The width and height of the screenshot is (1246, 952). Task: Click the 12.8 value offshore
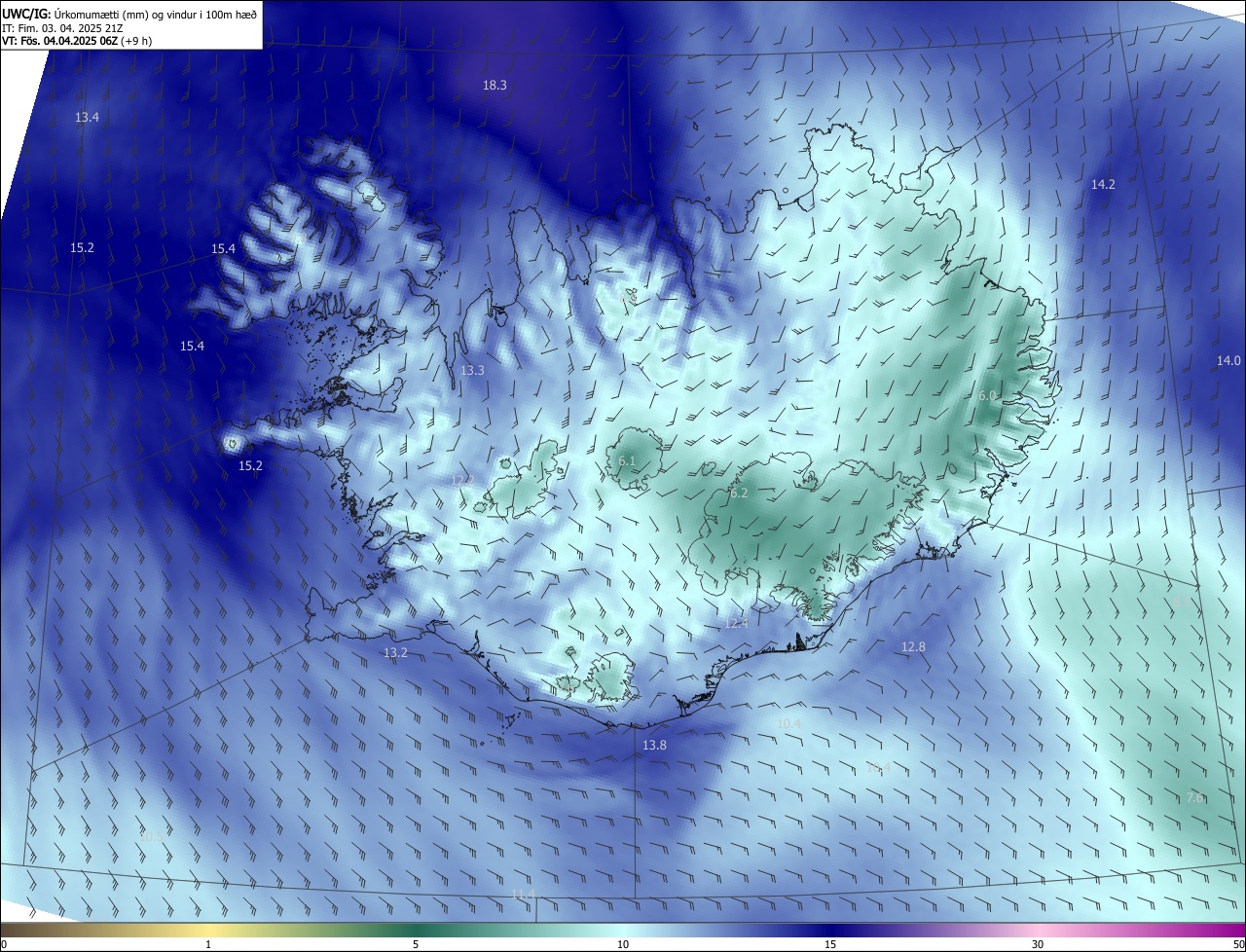click(x=913, y=647)
